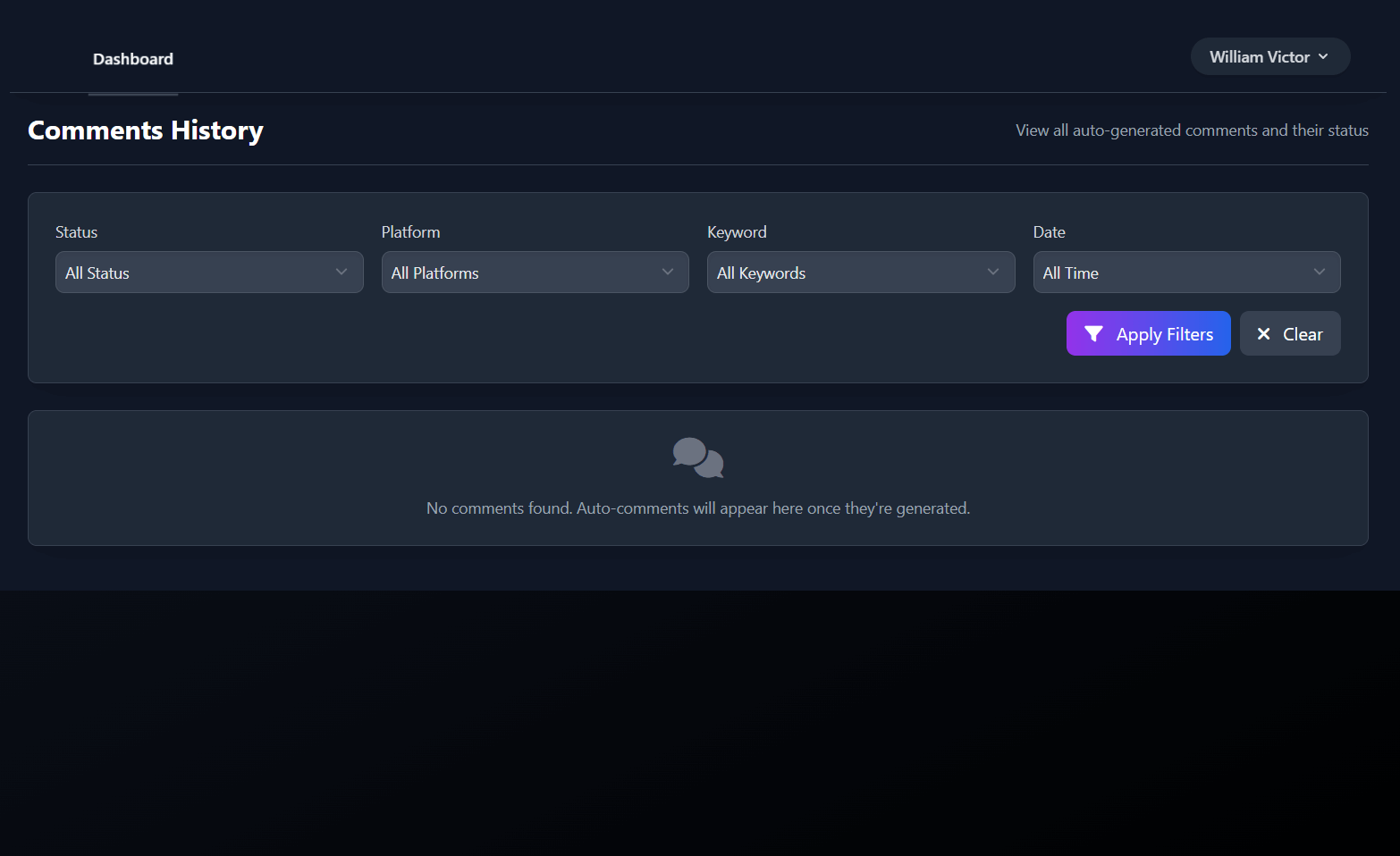Image resolution: width=1400 pixels, height=856 pixels.
Task: Click the Platform field label
Action: [x=410, y=232]
